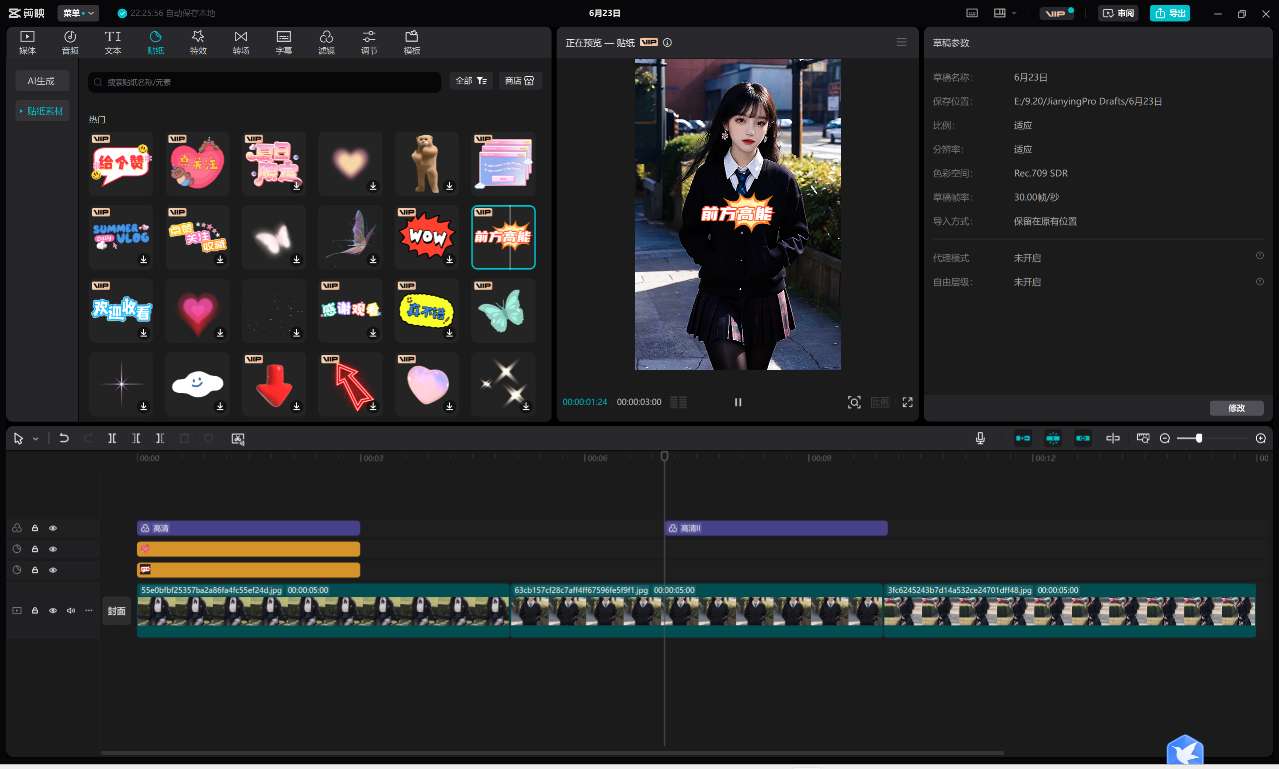Click the undo icon in timeline toolbar
This screenshot has height=769, width=1279.
point(64,438)
